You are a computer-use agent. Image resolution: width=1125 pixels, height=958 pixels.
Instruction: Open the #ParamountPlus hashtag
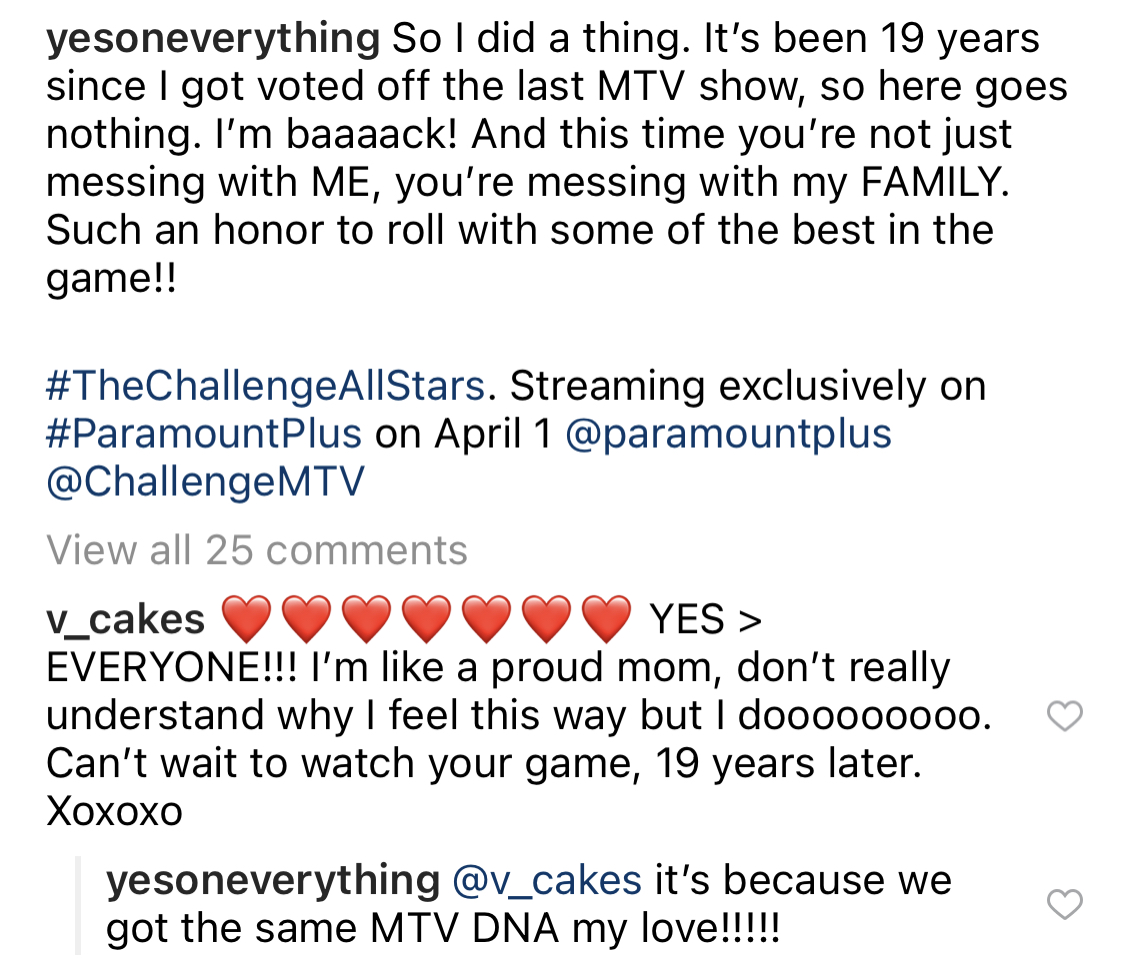click(x=204, y=433)
